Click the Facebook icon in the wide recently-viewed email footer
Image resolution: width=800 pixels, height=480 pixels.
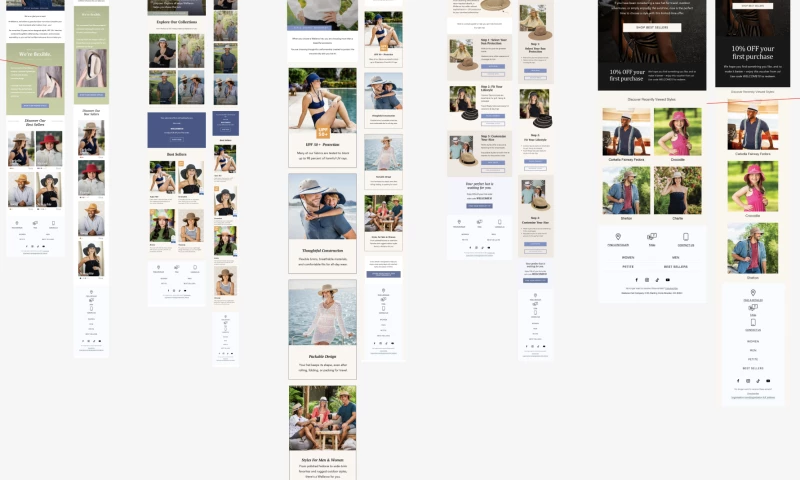pyautogui.click(x=636, y=280)
